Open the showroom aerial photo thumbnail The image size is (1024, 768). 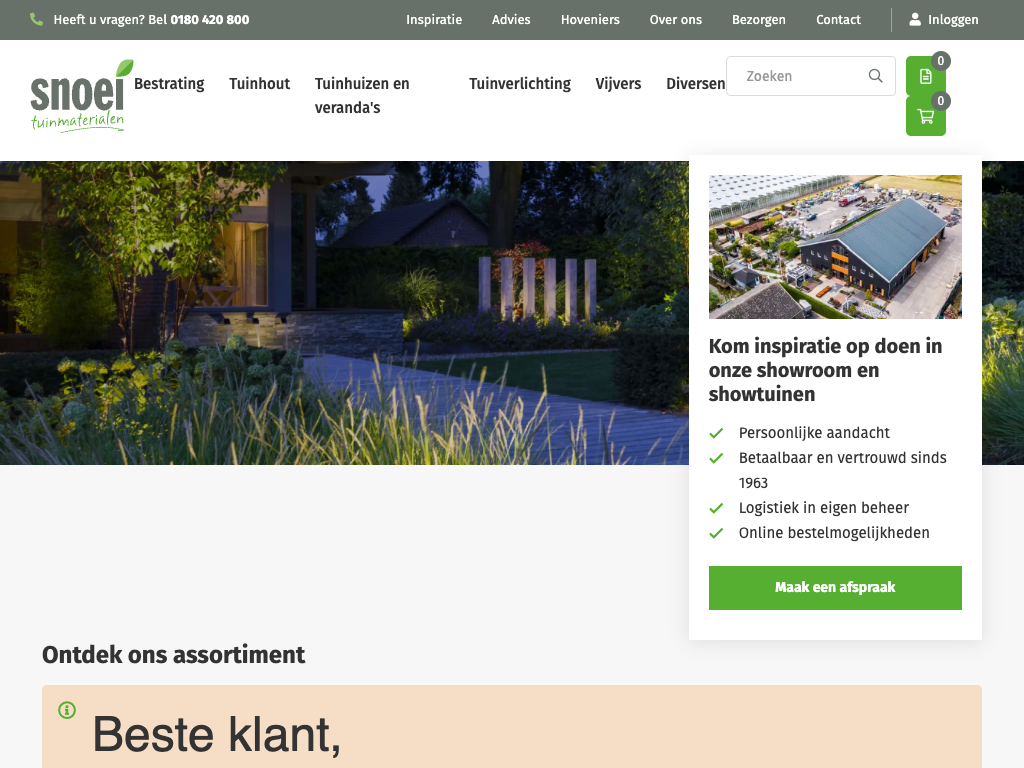tap(835, 247)
